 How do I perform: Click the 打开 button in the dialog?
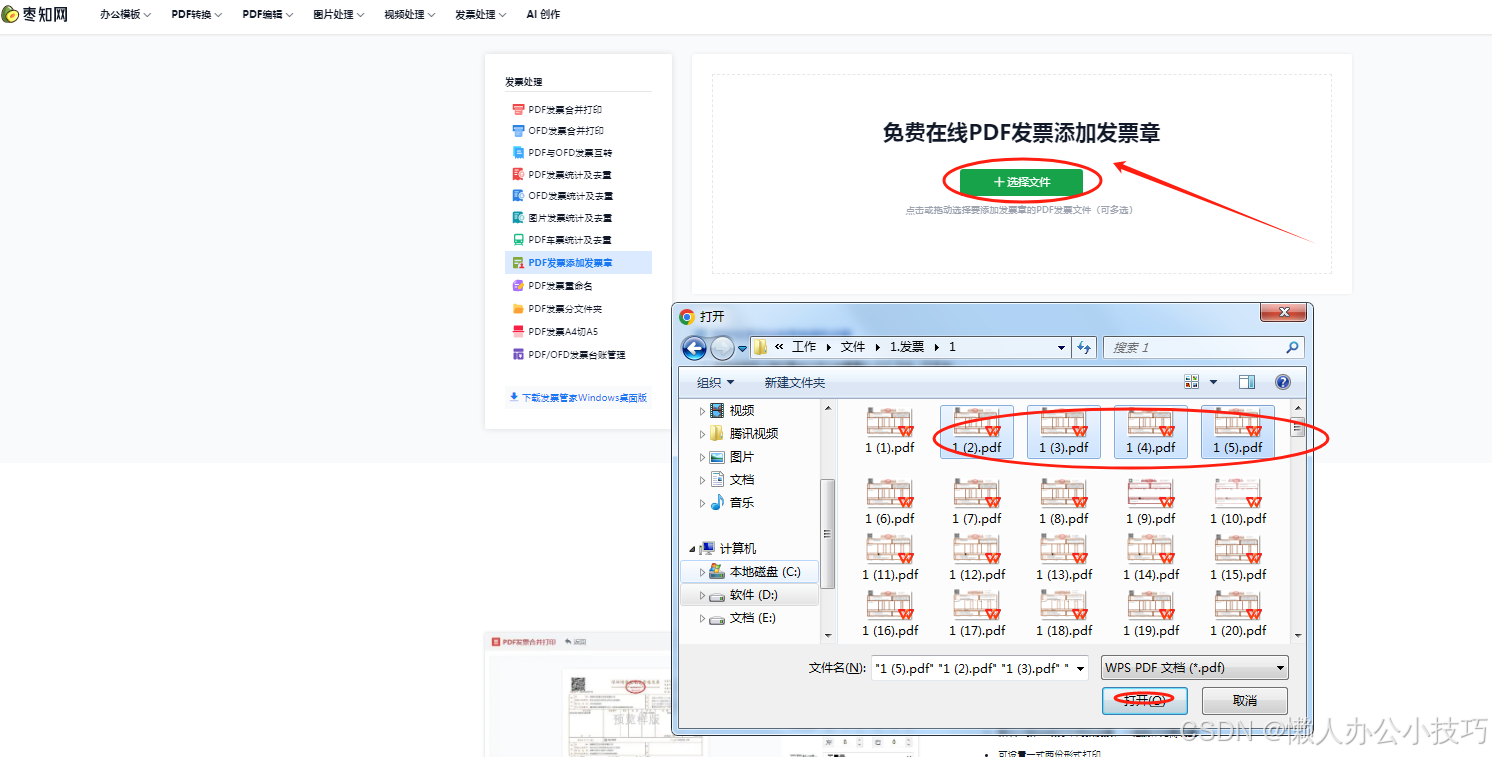(1144, 701)
